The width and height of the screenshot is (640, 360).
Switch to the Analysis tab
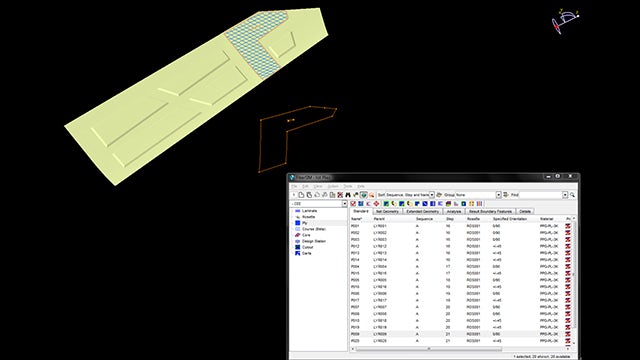pyautogui.click(x=453, y=211)
